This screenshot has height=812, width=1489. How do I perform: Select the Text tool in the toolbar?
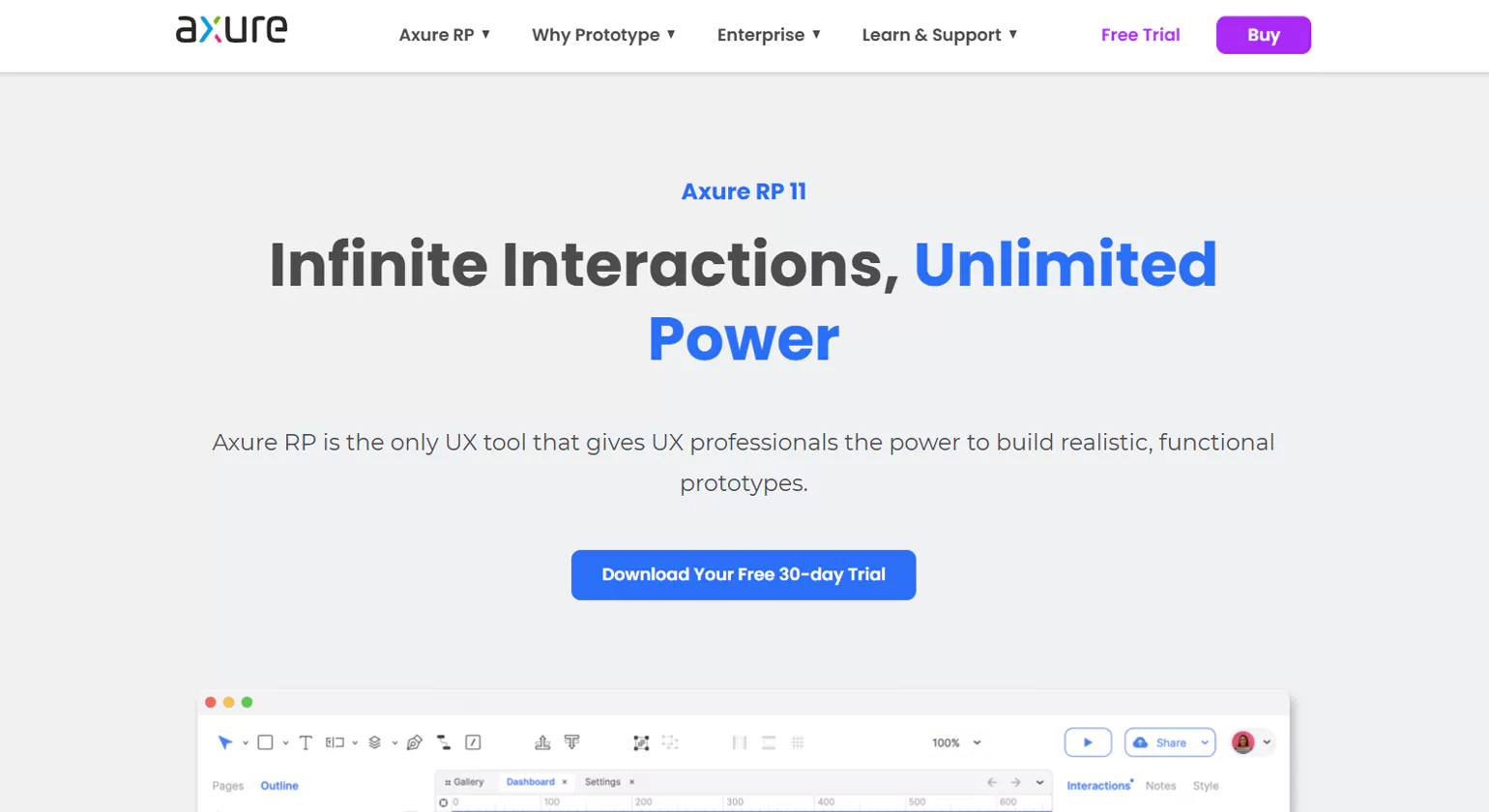(x=306, y=741)
